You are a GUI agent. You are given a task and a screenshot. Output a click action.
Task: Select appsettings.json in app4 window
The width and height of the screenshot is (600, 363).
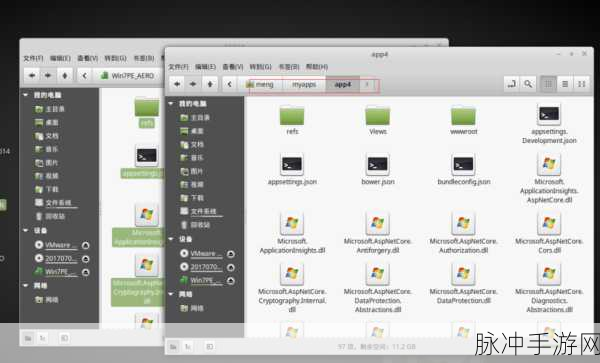tap(292, 169)
